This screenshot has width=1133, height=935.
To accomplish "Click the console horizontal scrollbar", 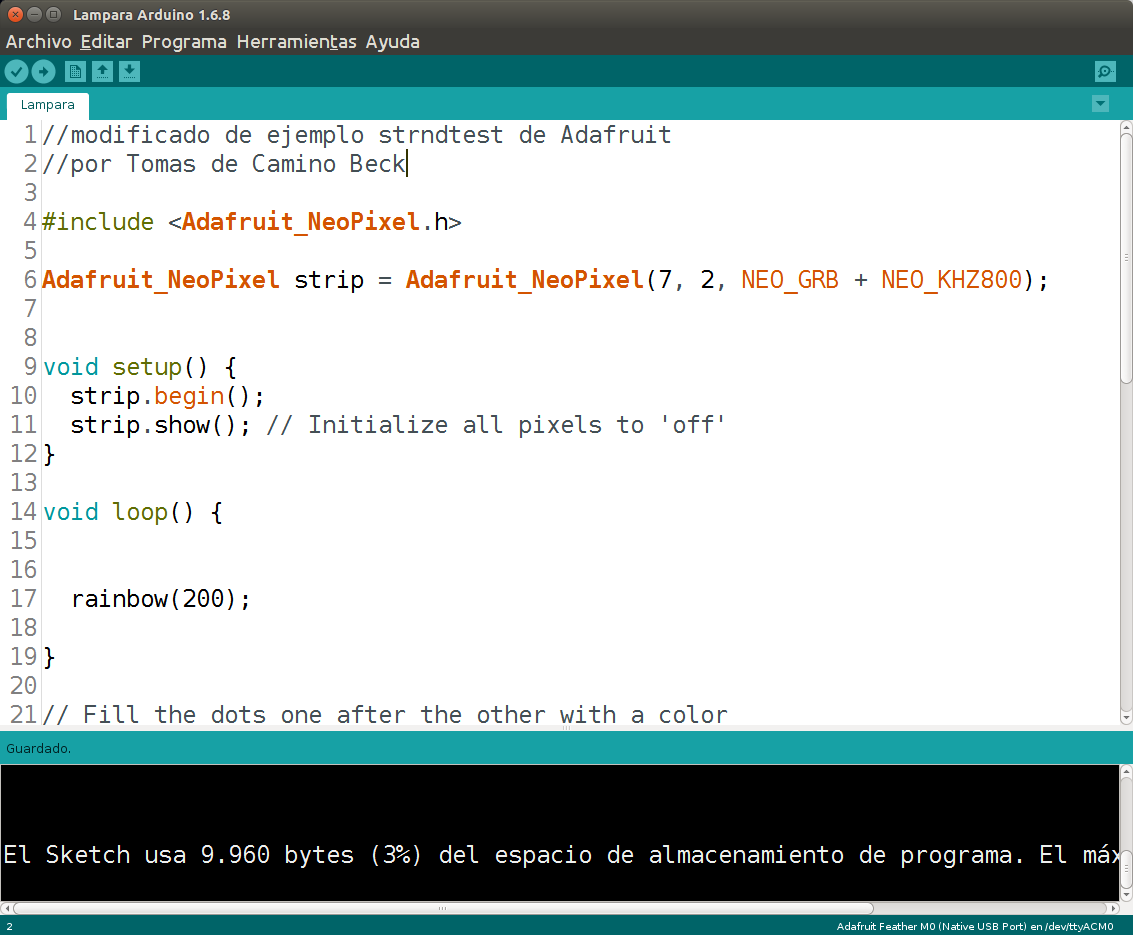I will 443,908.
